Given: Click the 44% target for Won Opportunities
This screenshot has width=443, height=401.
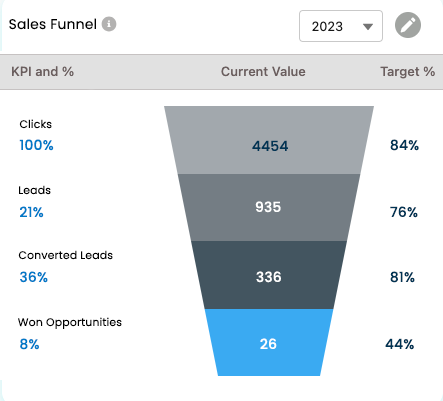Looking at the screenshot, I should click(400, 344).
